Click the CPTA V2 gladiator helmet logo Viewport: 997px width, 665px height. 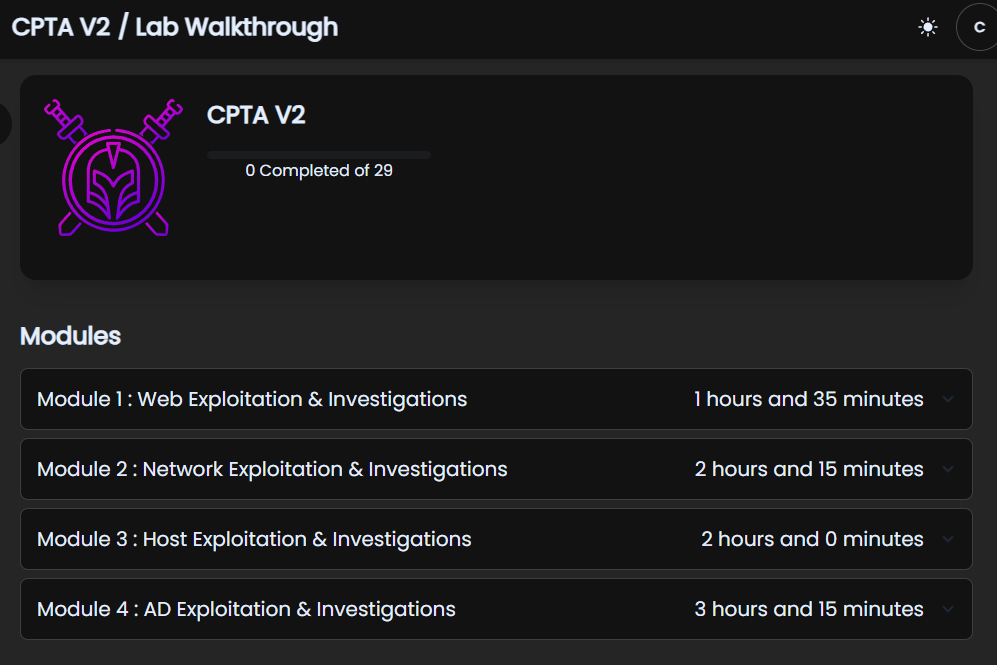pos(113,167)
